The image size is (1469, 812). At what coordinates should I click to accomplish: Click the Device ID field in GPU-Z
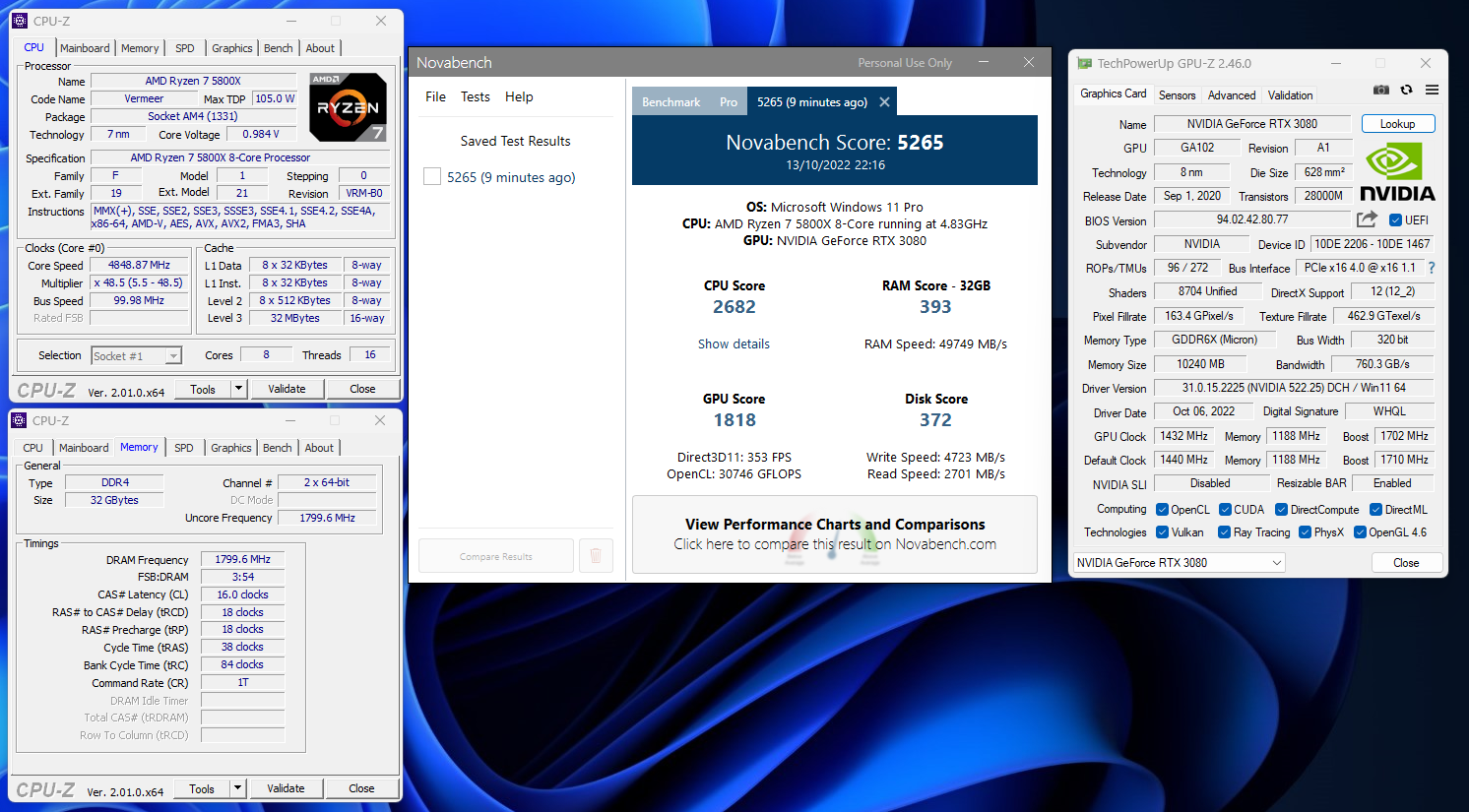(x=1373, y=244)
